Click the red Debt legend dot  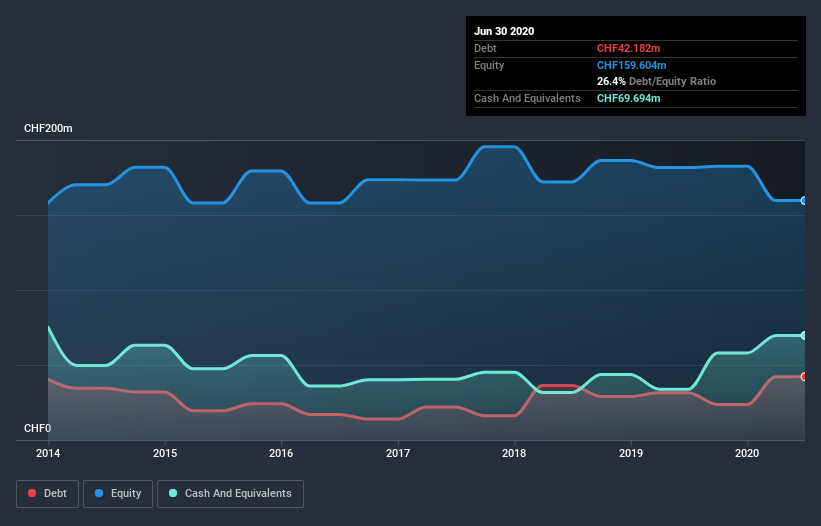(32, 493)
